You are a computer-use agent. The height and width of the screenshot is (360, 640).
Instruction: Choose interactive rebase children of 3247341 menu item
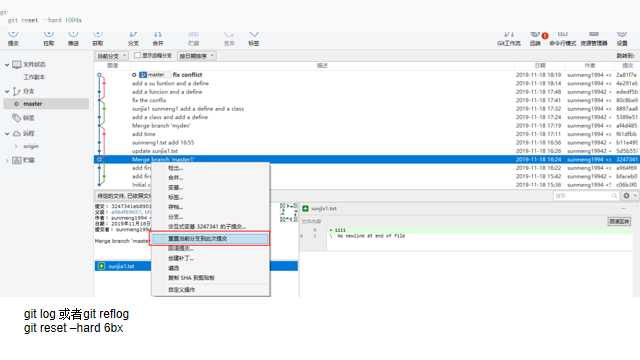(210, 227)
